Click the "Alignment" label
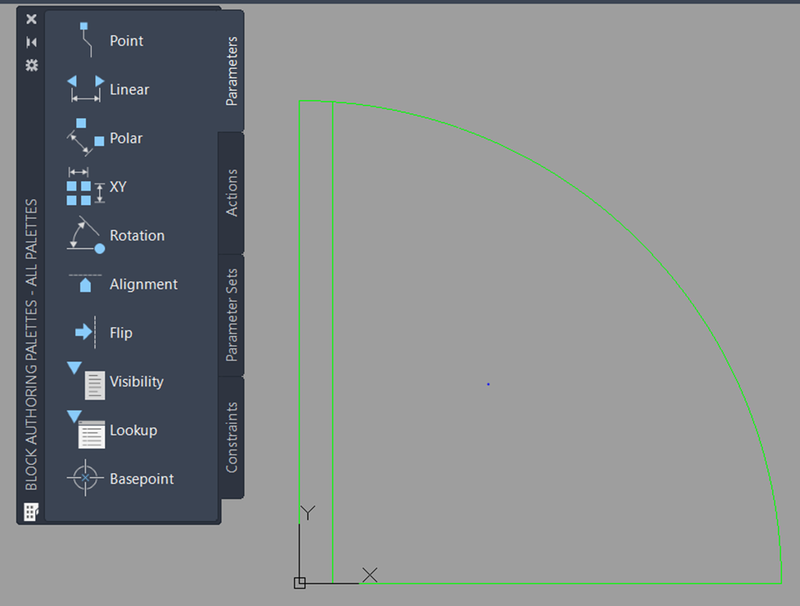Screen dimensions: 800x606 [144, 284]
